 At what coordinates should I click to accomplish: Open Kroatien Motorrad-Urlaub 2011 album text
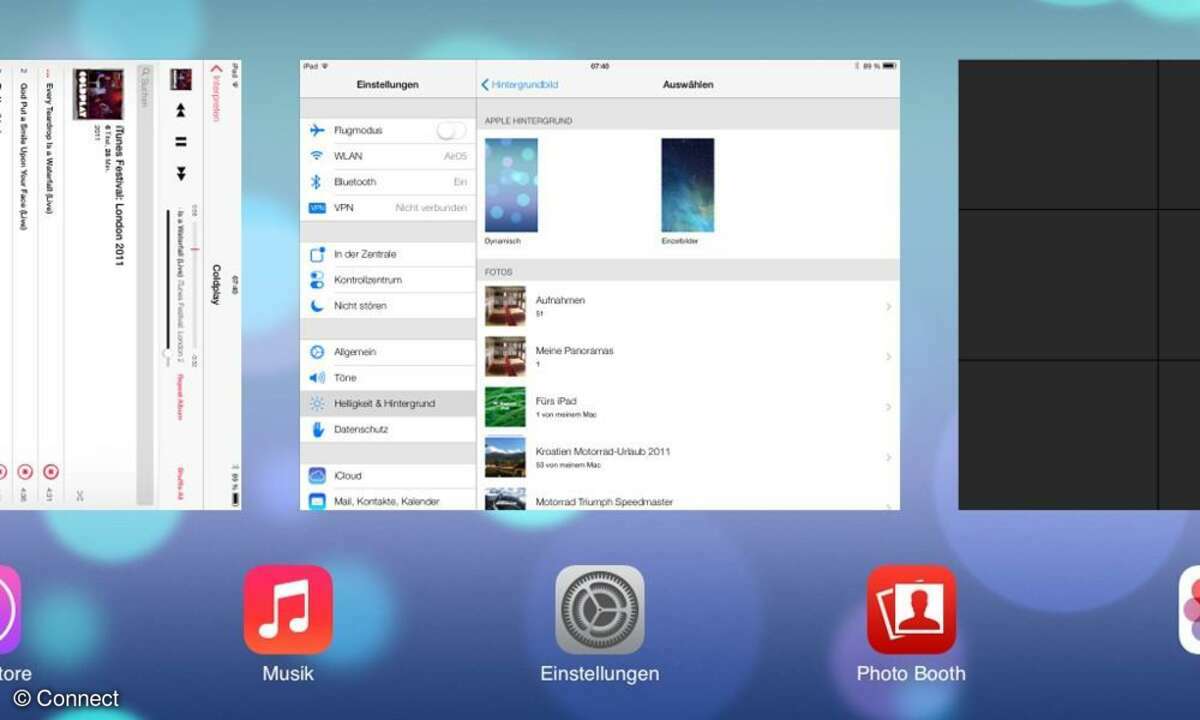click(x=603, y=452)
